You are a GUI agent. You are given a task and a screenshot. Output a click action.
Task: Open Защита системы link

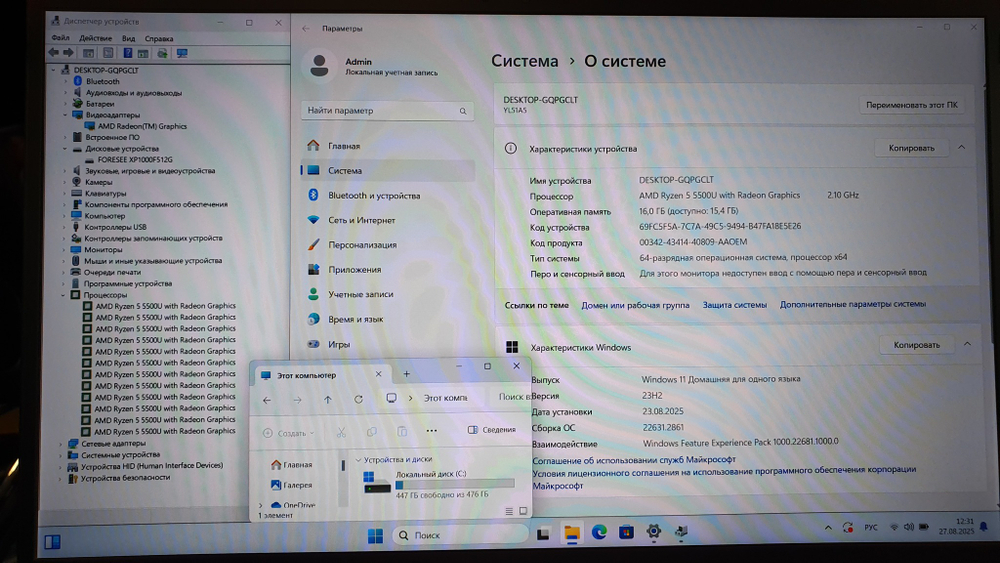pyautogui.click(x=735, y=305)
